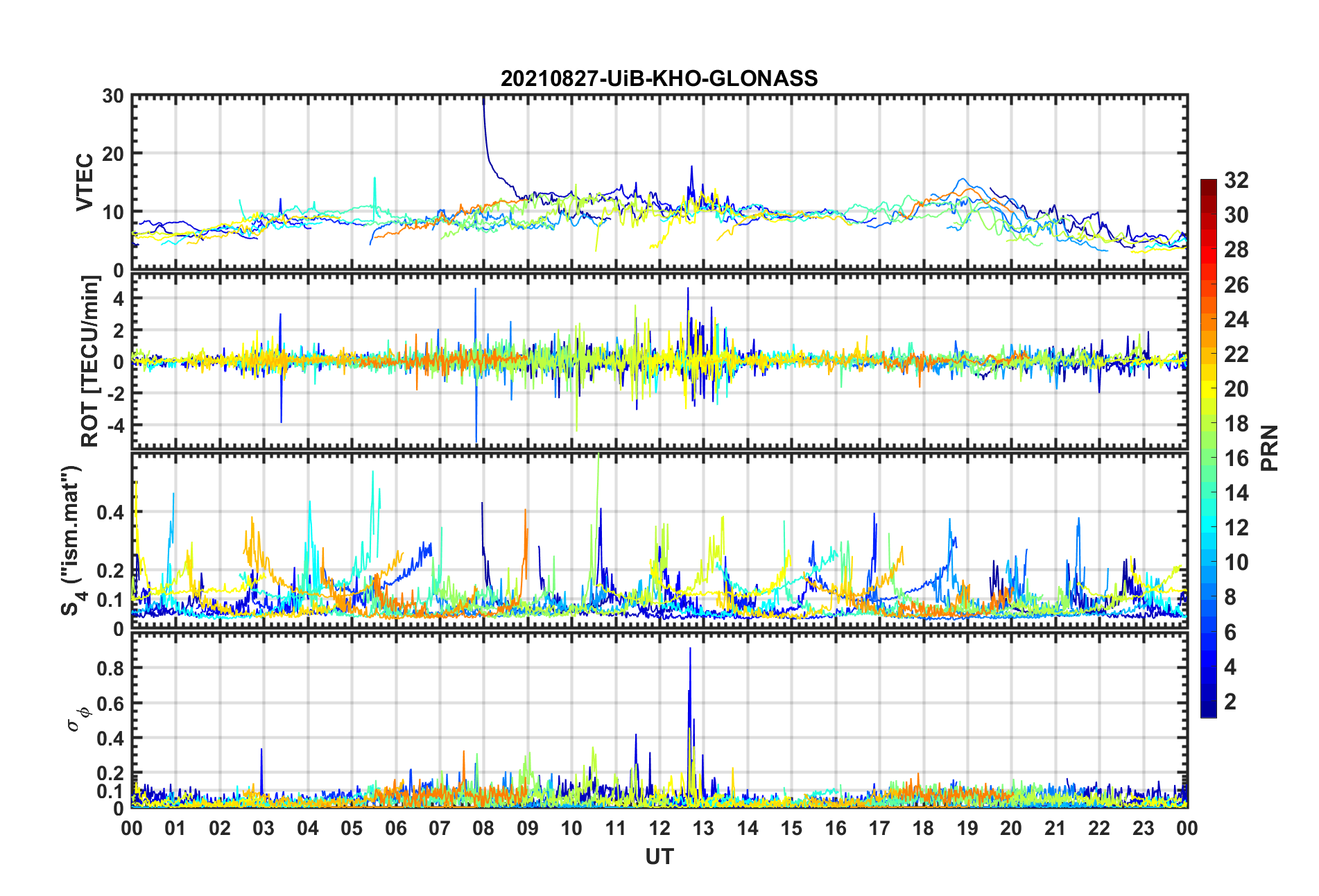Viewport: 1319px width, 896px height.
Task: Click x-axis tick label 12
Action: point(659,828)
